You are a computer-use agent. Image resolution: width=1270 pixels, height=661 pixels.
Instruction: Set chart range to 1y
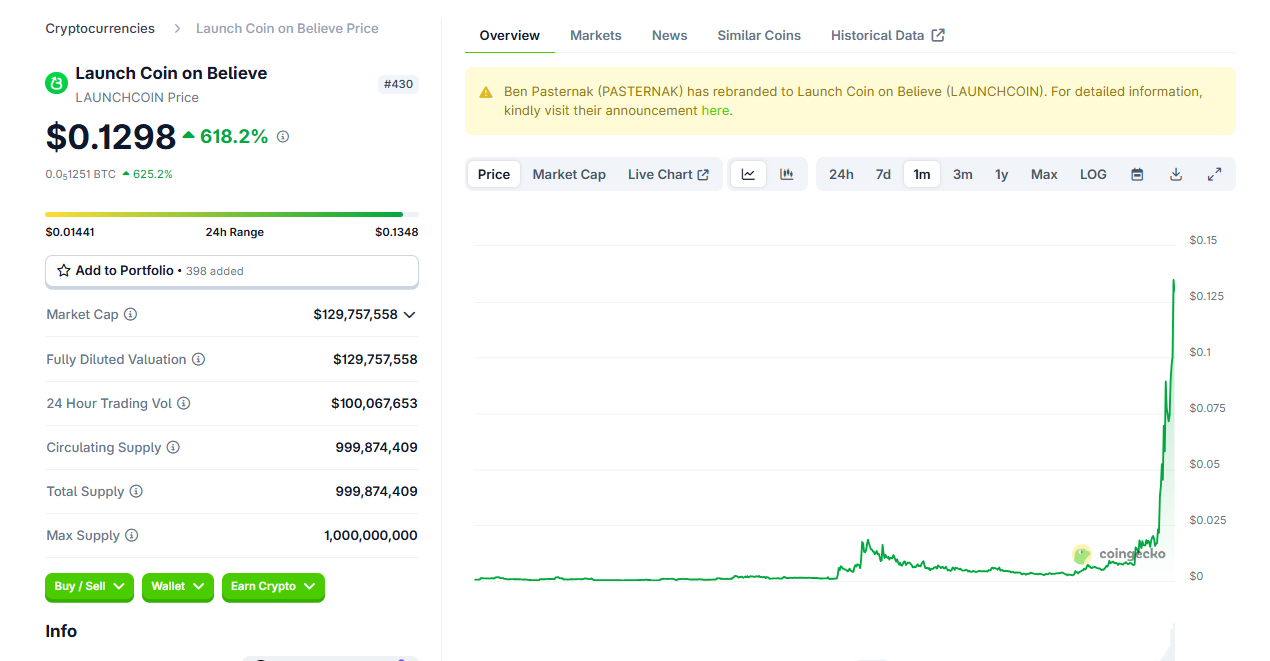1001,174
